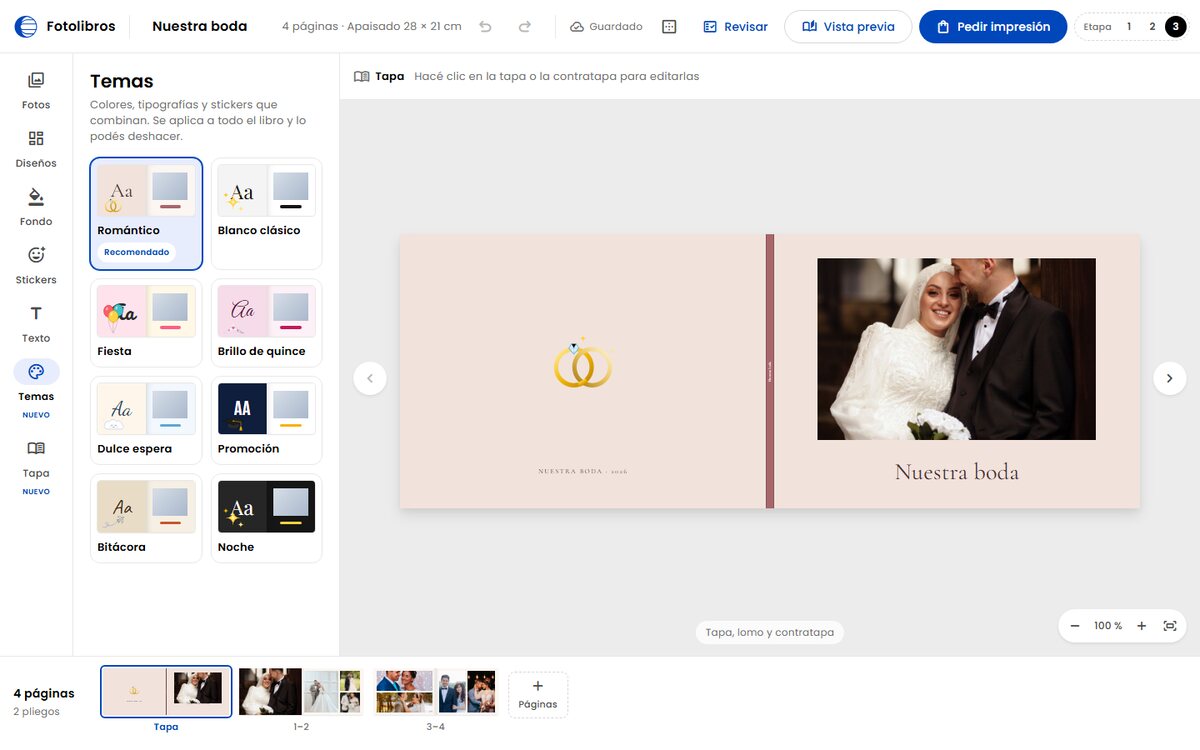
Task: Open the Tapa cover panel
Action: [36, 465]
